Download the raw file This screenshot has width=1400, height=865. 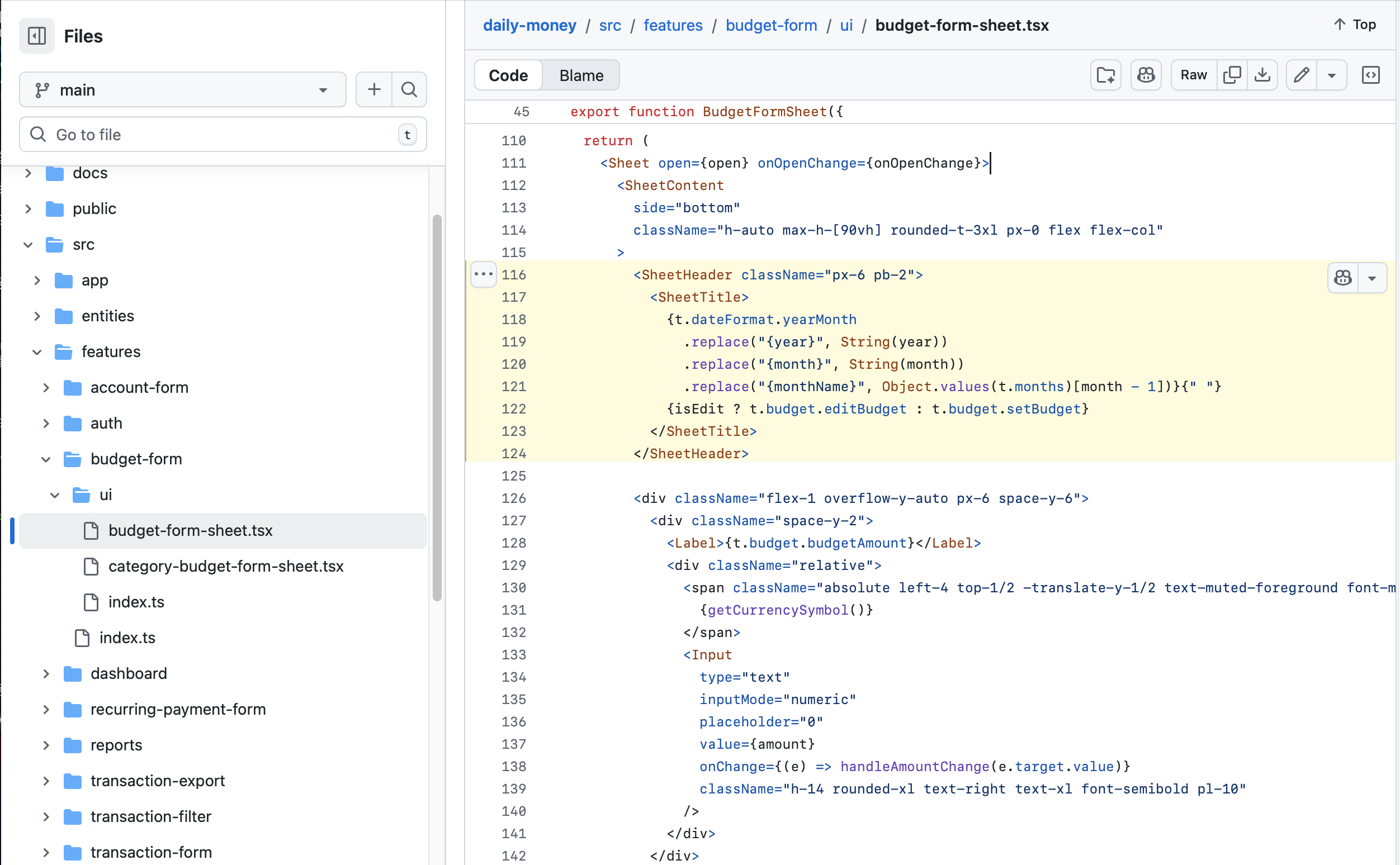click(1262, 75)
